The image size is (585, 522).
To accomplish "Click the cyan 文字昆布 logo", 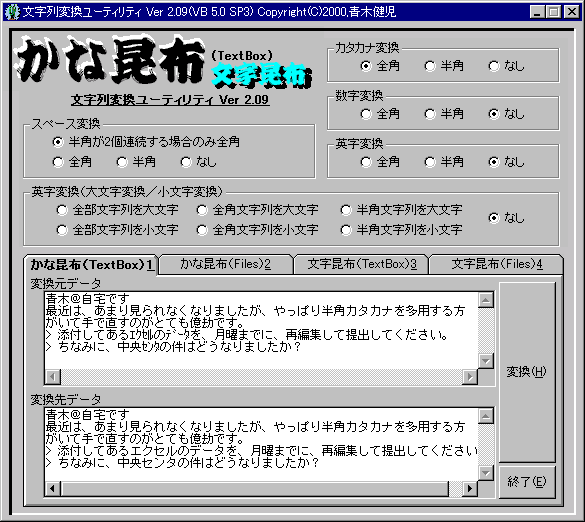I will click(x=262, y=76).
